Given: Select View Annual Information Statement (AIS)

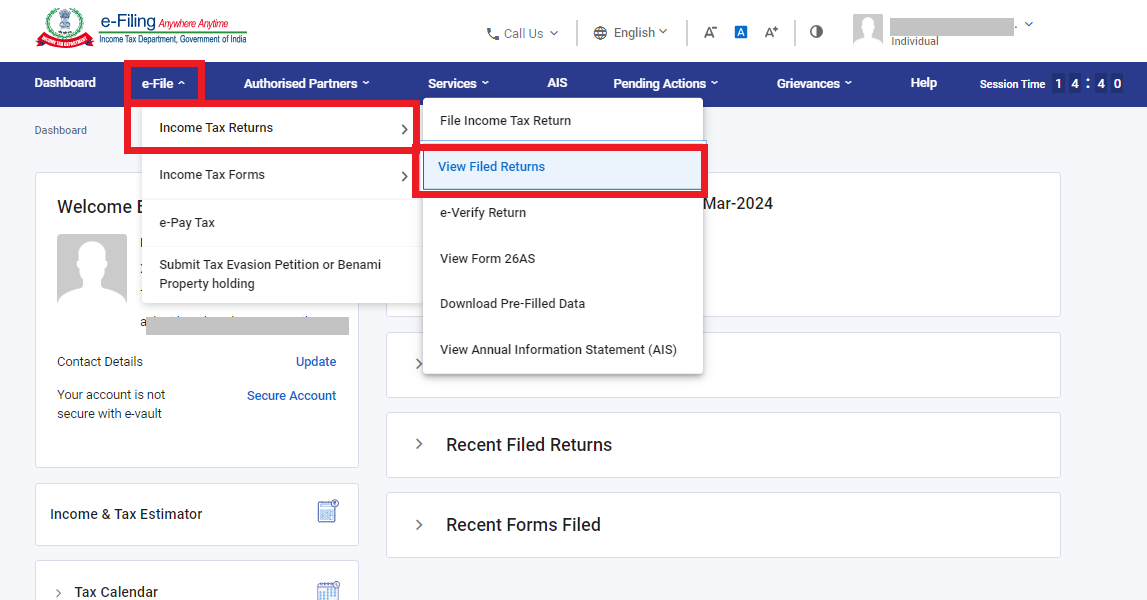Looking at the screenshot, I should pos(563,350).
